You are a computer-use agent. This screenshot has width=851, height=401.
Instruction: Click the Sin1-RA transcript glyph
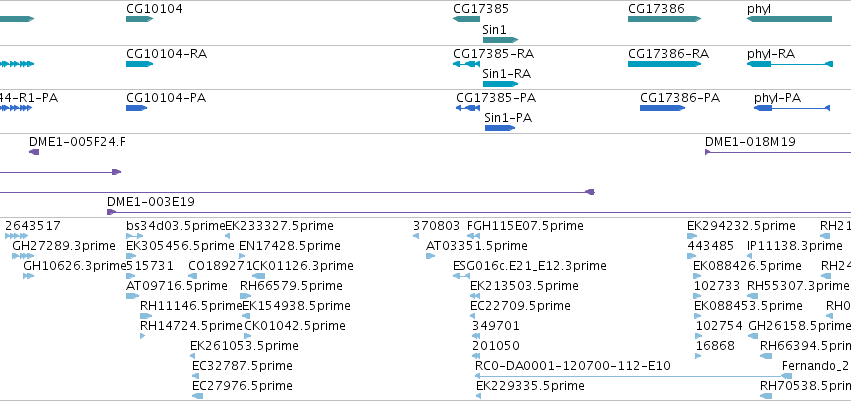pos(500,84)
